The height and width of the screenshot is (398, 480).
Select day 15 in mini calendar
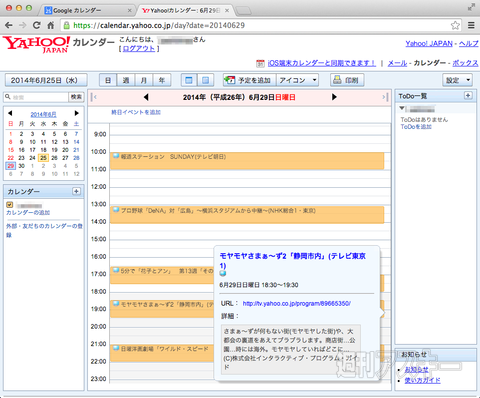(11, 150)
